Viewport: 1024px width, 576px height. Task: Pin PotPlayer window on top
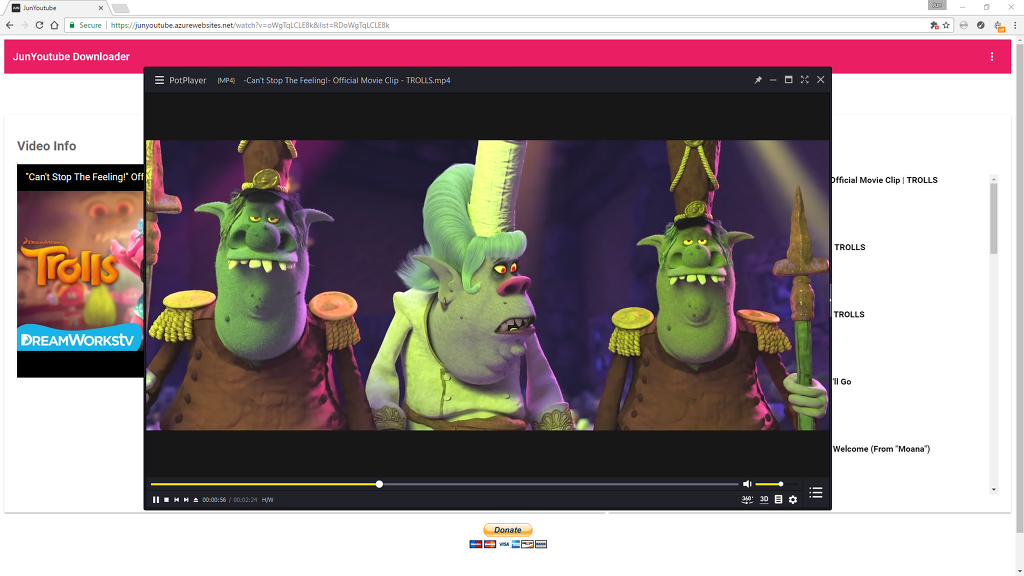(758, 80)
